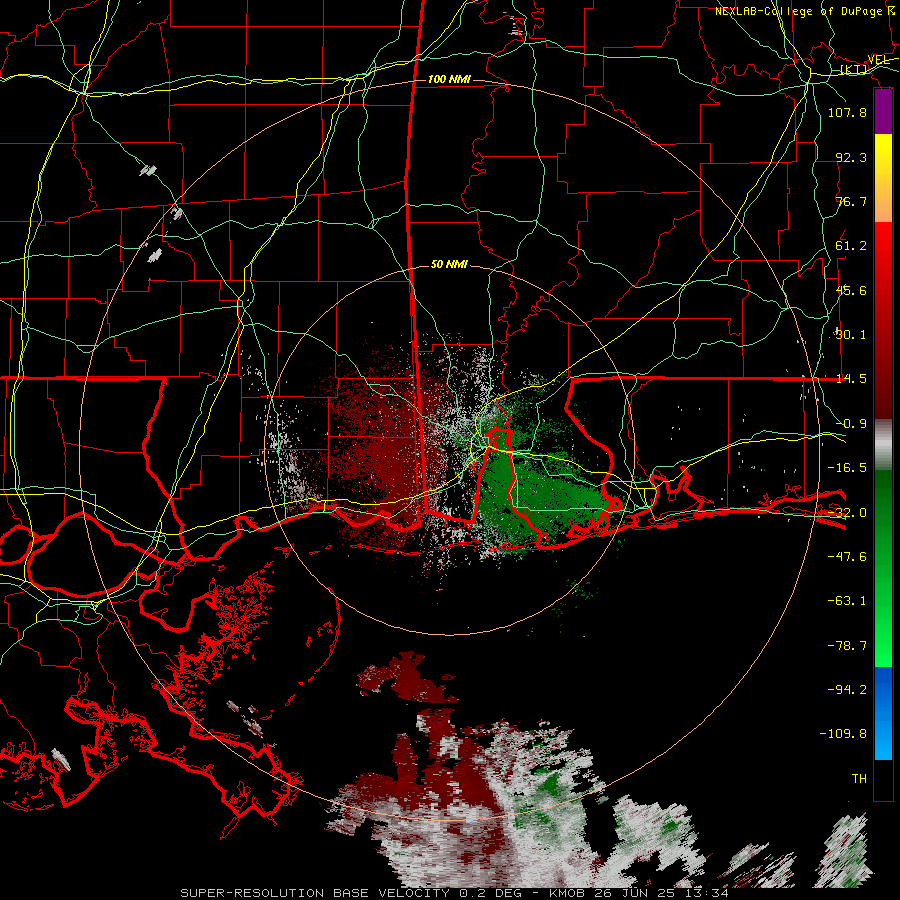This screenshot has height=900, width=900.
Task: Click the -63.1 velocity scale value
Action: [847, 601]
